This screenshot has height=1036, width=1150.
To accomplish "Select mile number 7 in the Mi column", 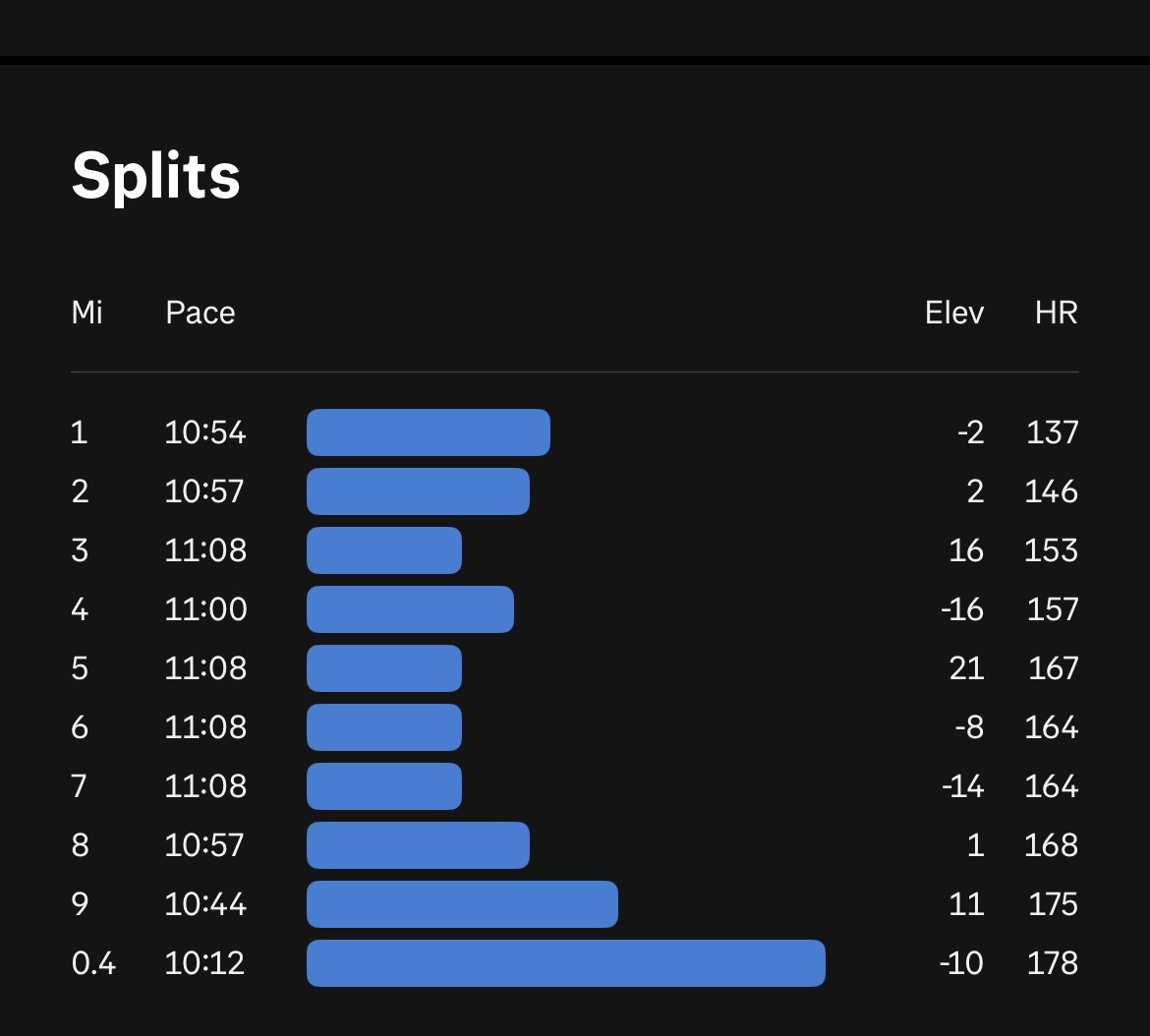I will [x=80, y=786].
